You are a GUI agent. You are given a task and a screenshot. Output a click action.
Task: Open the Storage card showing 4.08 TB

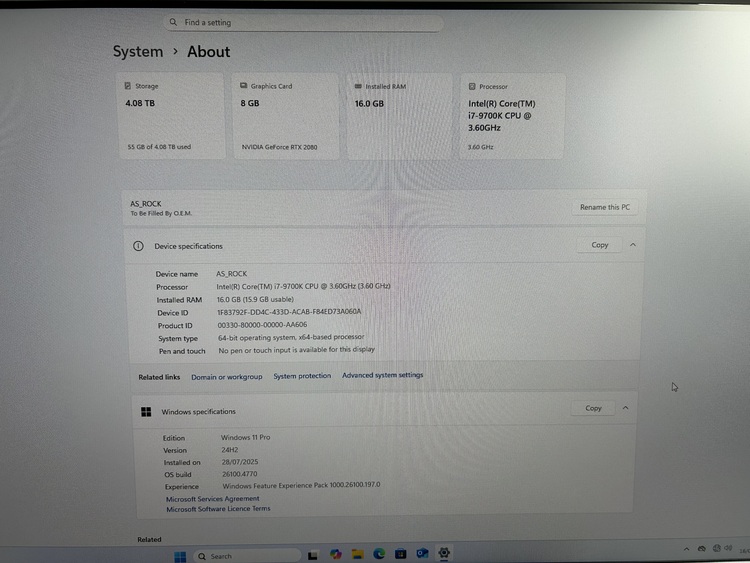pyautogui.click(x=171, y=116)
